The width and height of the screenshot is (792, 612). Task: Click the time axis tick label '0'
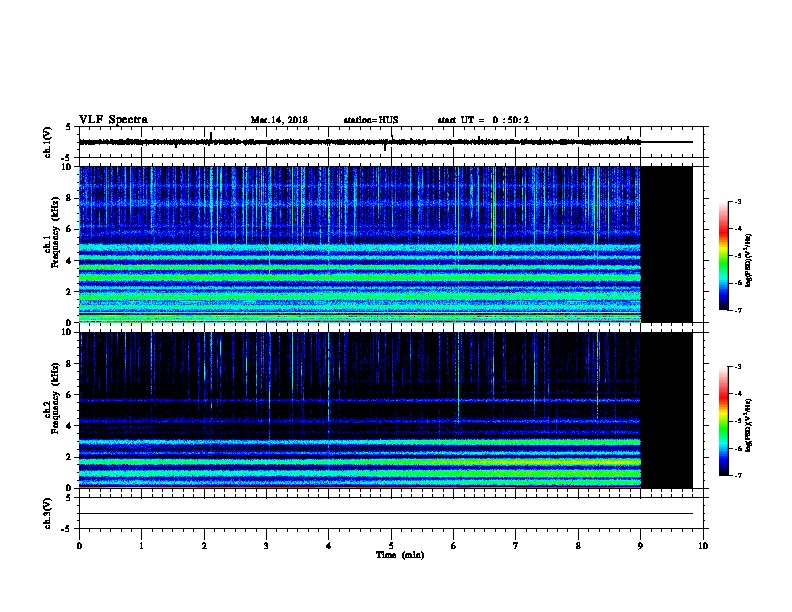79,546
